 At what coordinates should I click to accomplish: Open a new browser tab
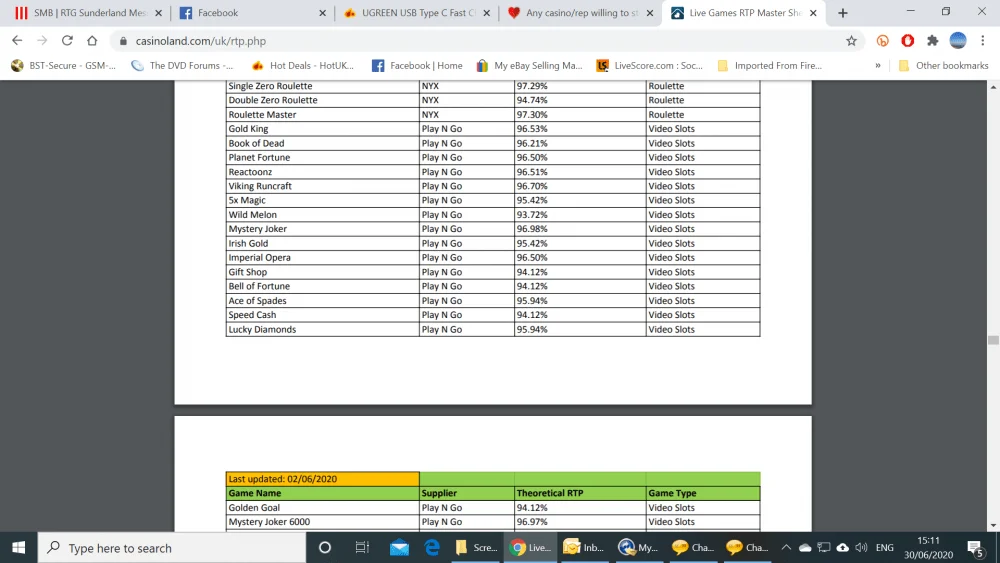[x=842, y=13]
